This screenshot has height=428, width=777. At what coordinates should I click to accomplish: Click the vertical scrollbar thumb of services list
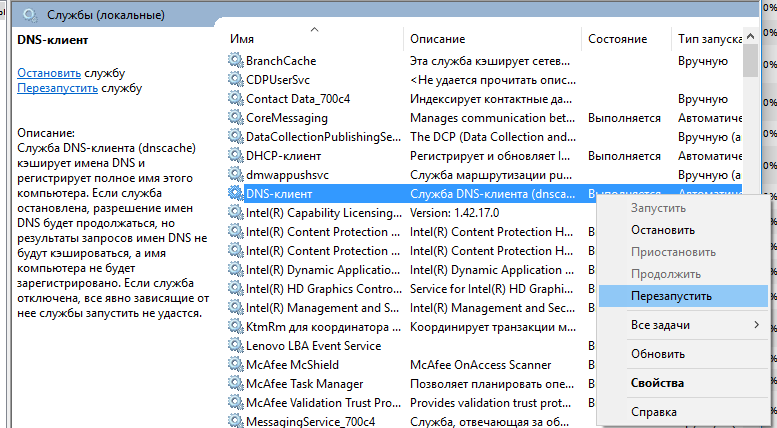[750, 60]
